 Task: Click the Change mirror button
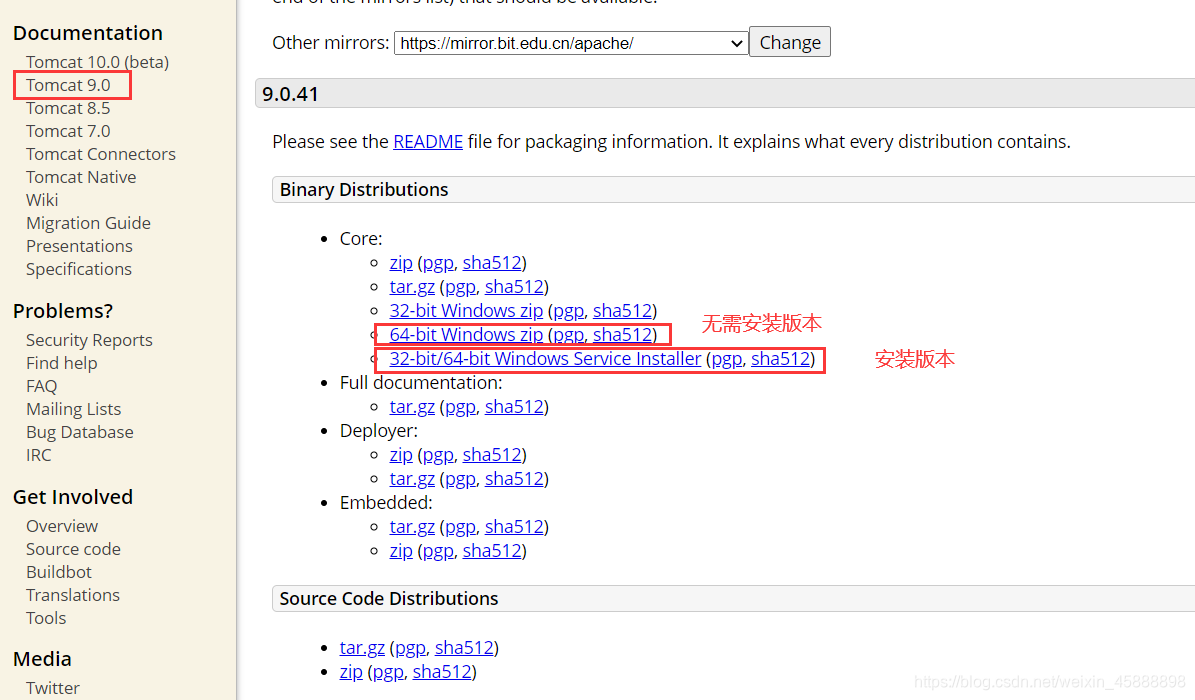coord(790,42)
